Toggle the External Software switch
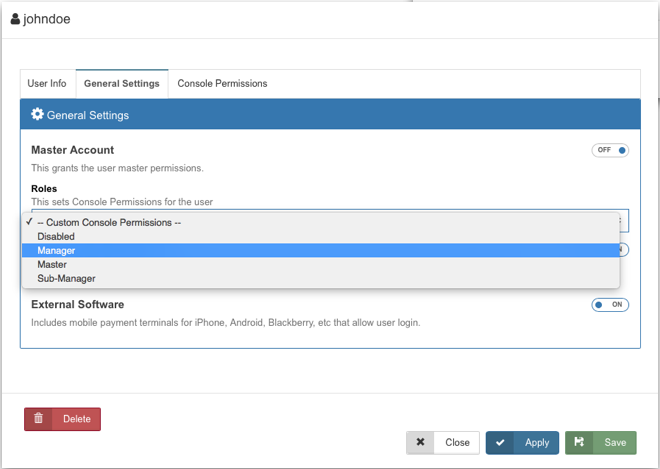660x469 pixels. (x=610, y=304)
